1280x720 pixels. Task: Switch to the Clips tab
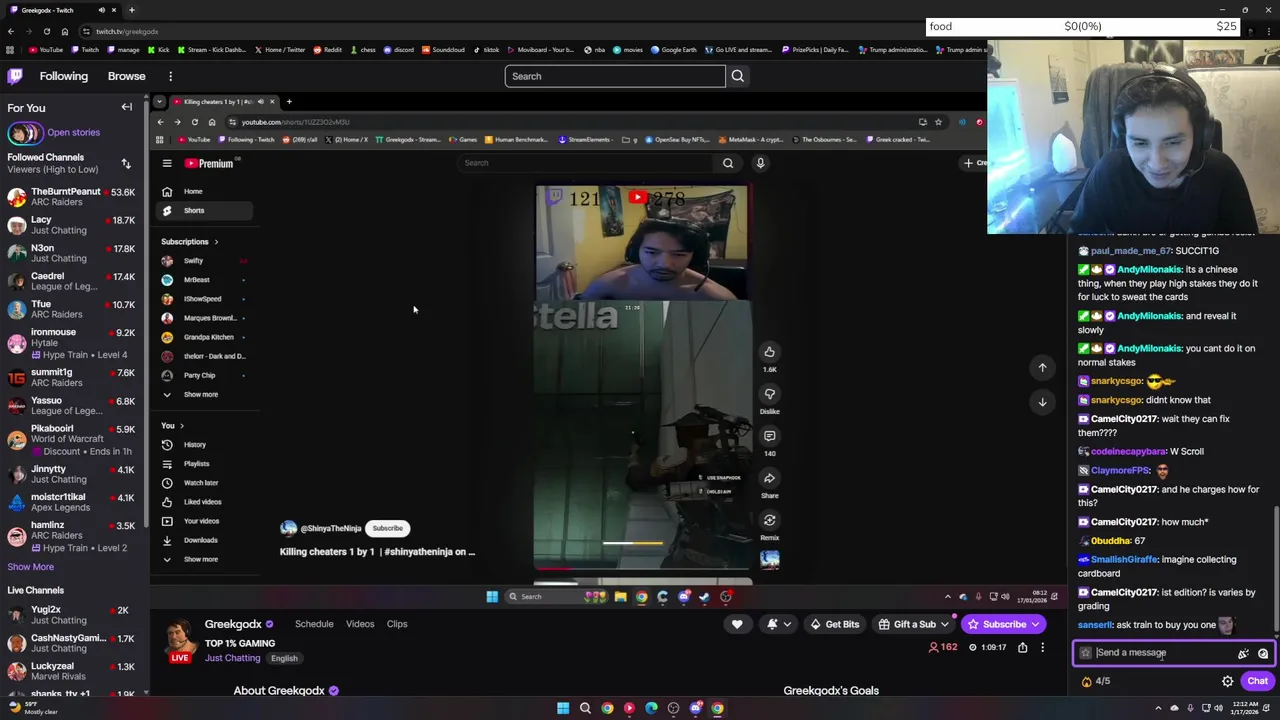click(397, 624)
